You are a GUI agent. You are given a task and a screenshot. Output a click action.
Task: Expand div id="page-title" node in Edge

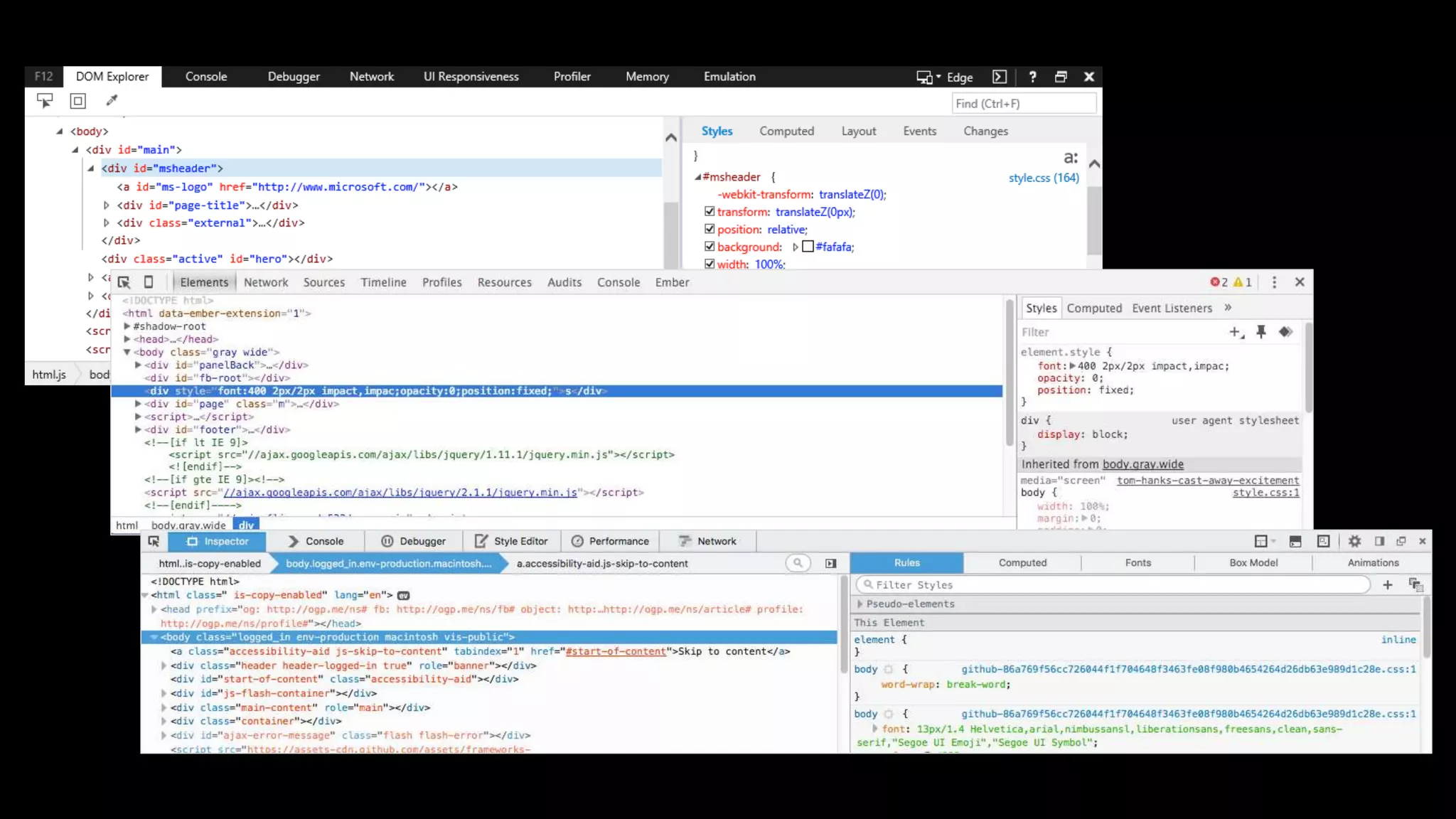click(x=107, y=205)
